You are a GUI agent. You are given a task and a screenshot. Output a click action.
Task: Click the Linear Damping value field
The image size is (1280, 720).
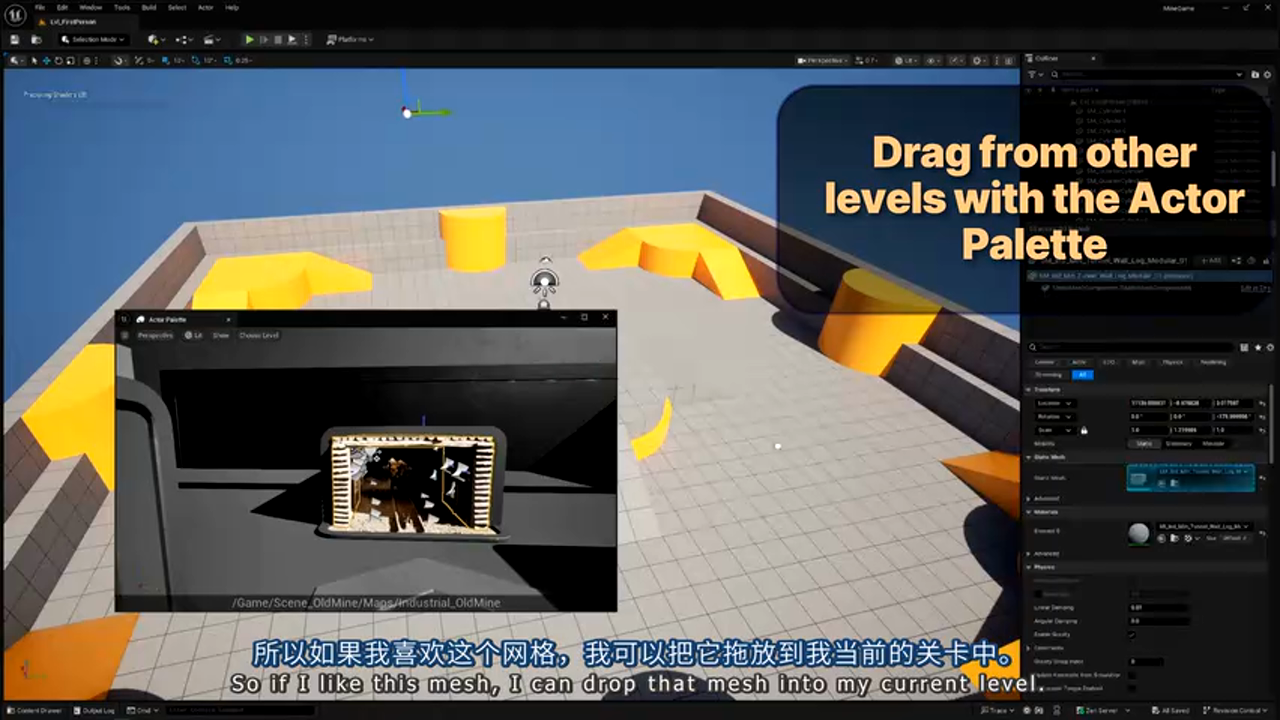click(x=1158, y=607)
